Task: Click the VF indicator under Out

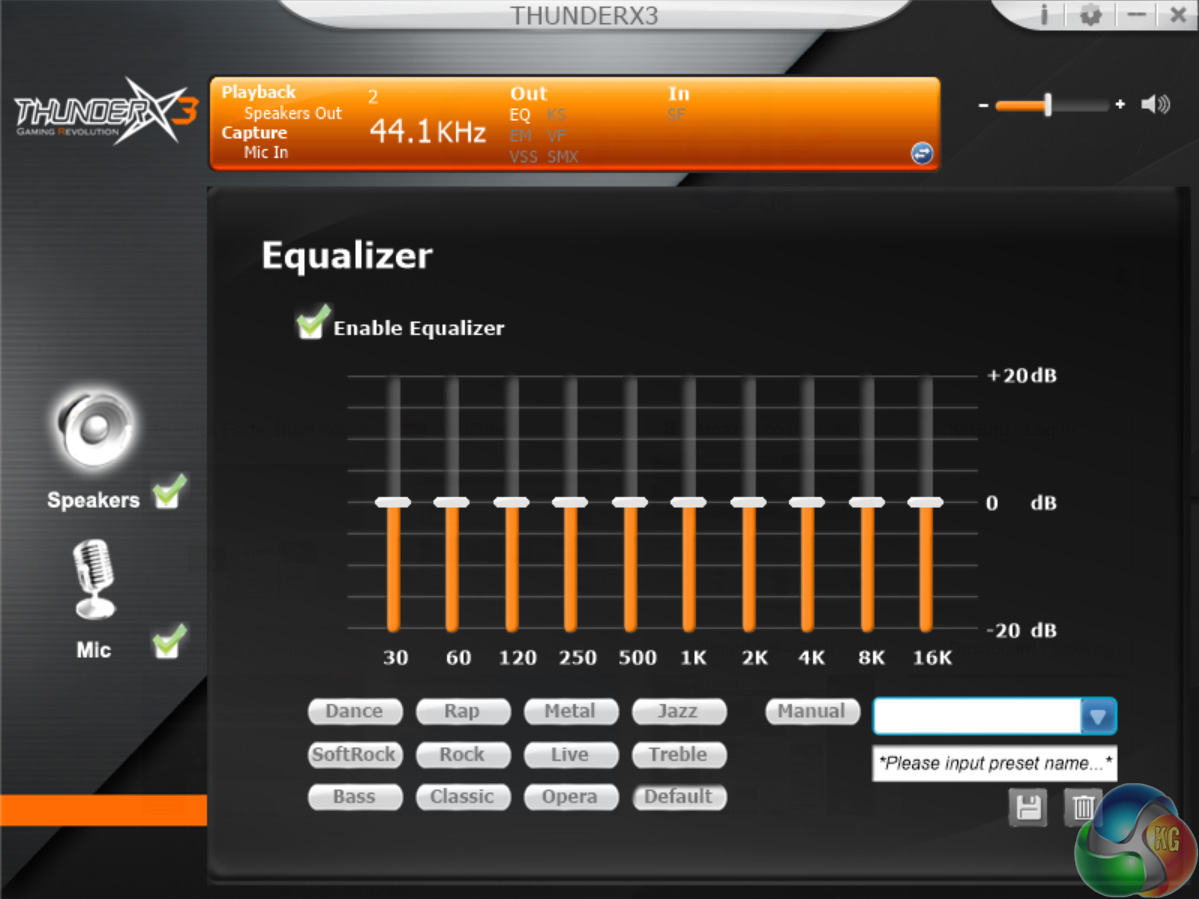Action: pos(556,136)
